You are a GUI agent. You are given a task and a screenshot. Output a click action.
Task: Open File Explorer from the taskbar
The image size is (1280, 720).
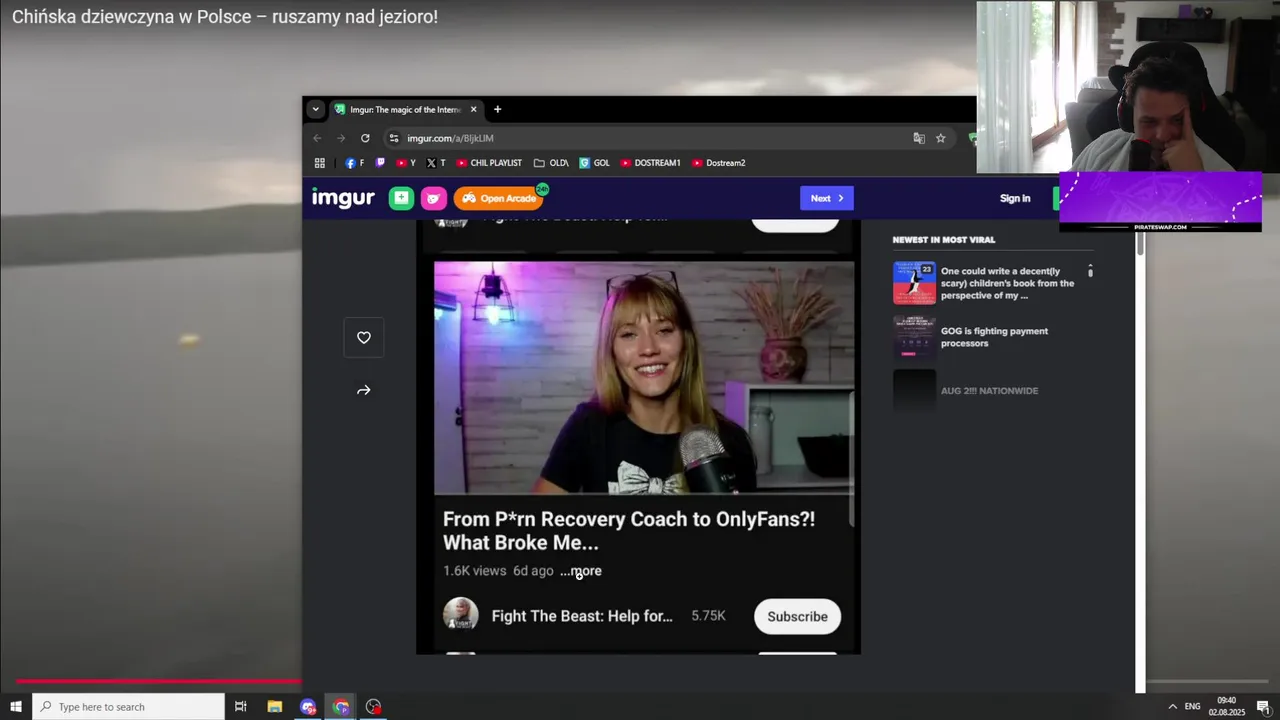[x=275, y=707]
